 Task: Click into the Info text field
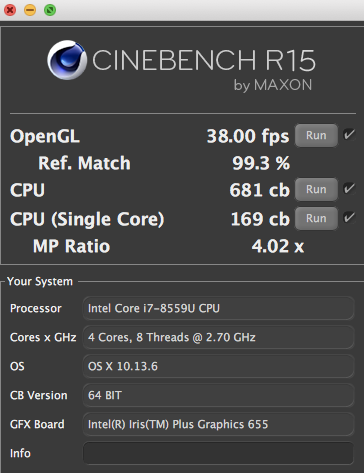[x=218, y=453]
